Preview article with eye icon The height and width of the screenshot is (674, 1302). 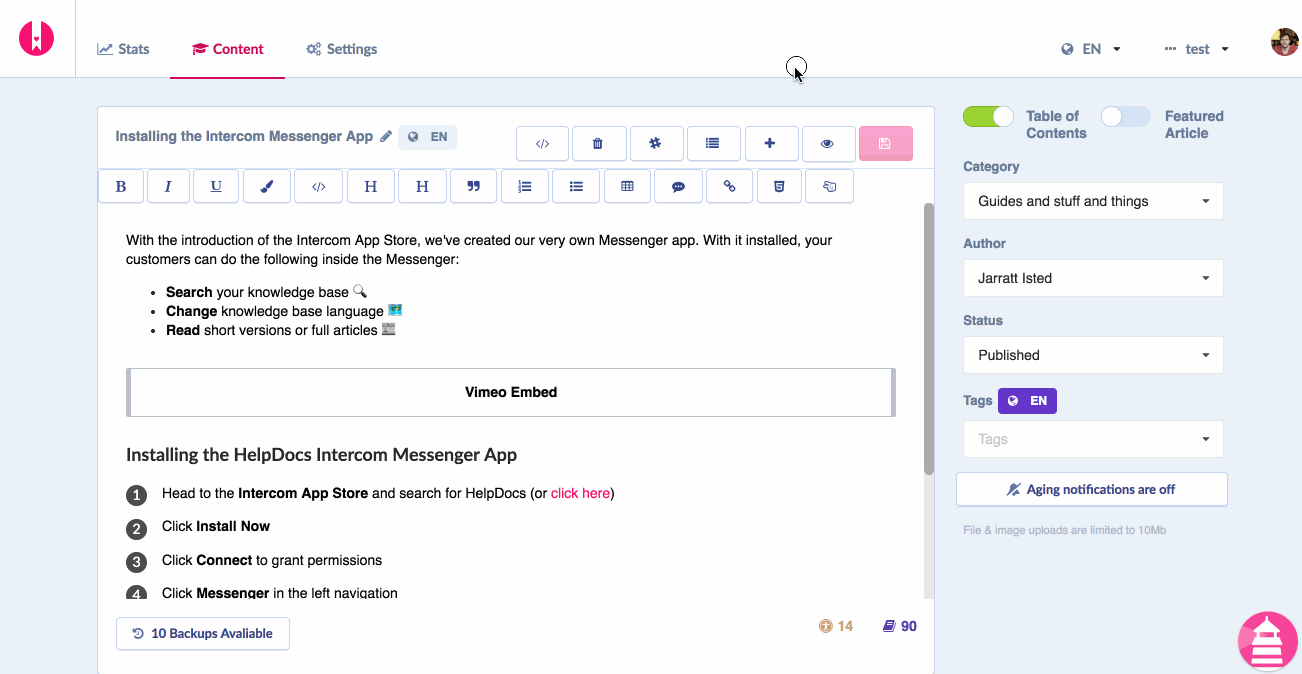click(828, 144)
